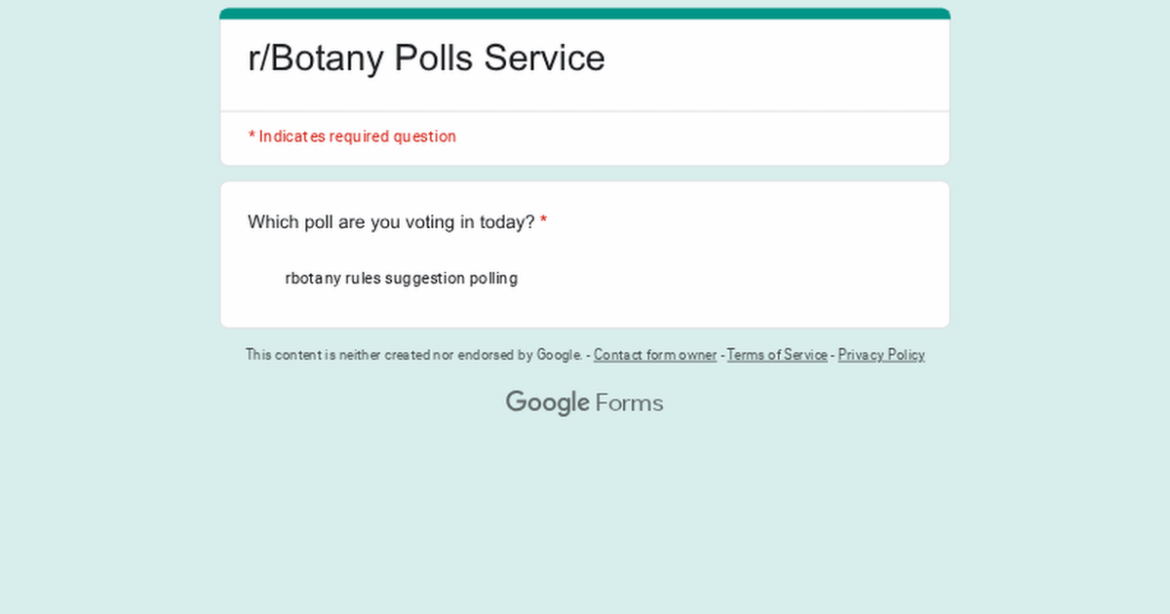Click the Google disclaimer text
1170x614 pixels.
tap(414, 355)
